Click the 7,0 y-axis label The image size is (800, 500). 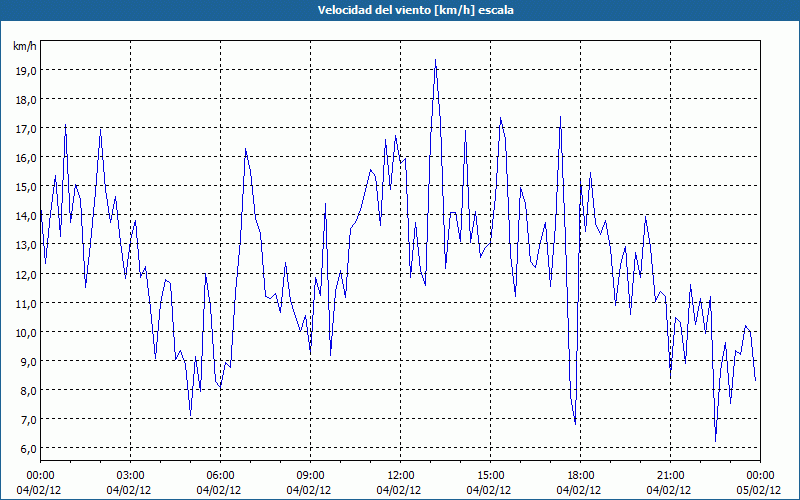tap(28, 420)
